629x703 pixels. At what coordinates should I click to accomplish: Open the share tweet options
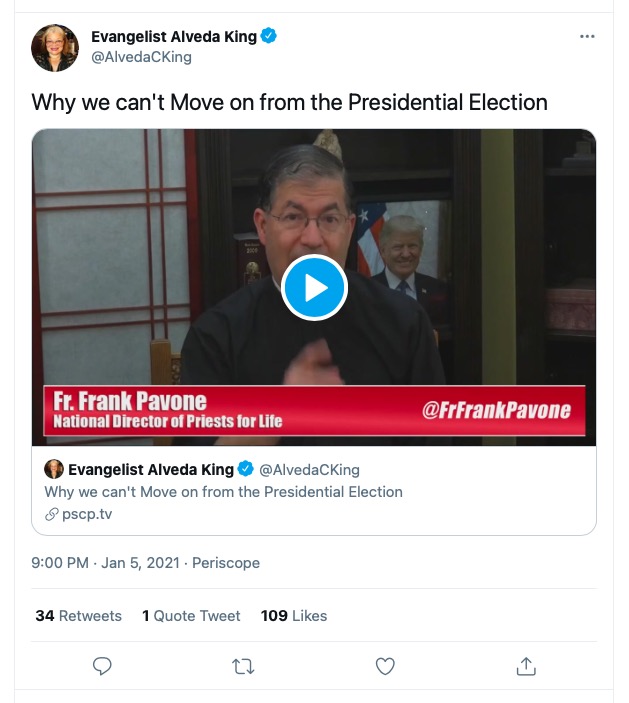click(x=526, y=666)
